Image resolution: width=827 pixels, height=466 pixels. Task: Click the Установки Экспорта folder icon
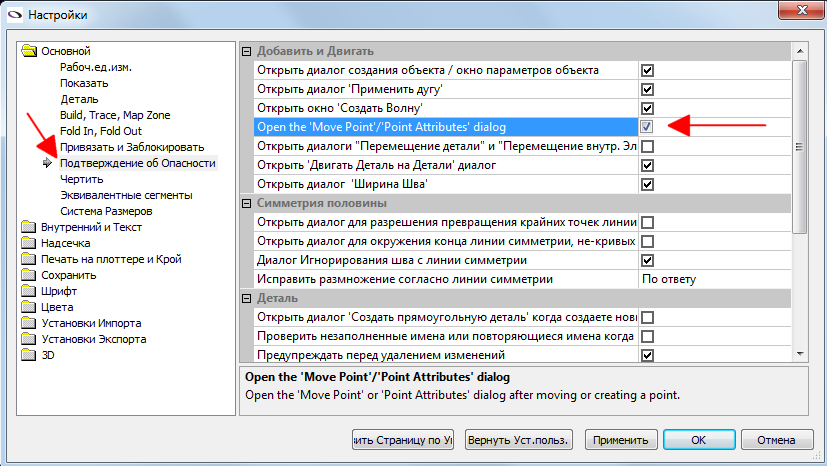click(30, 339)
